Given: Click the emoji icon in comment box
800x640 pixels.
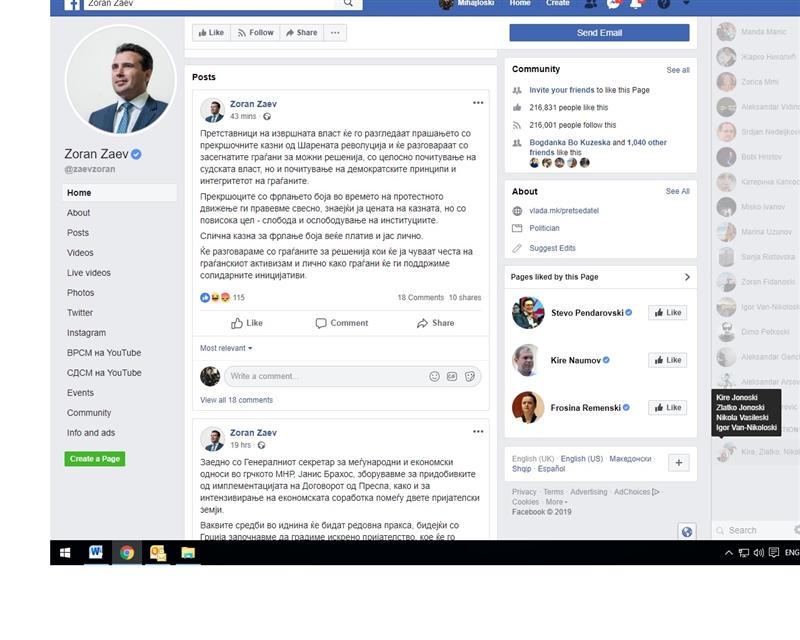Looking at the screenshot, I should coord(434,376).
